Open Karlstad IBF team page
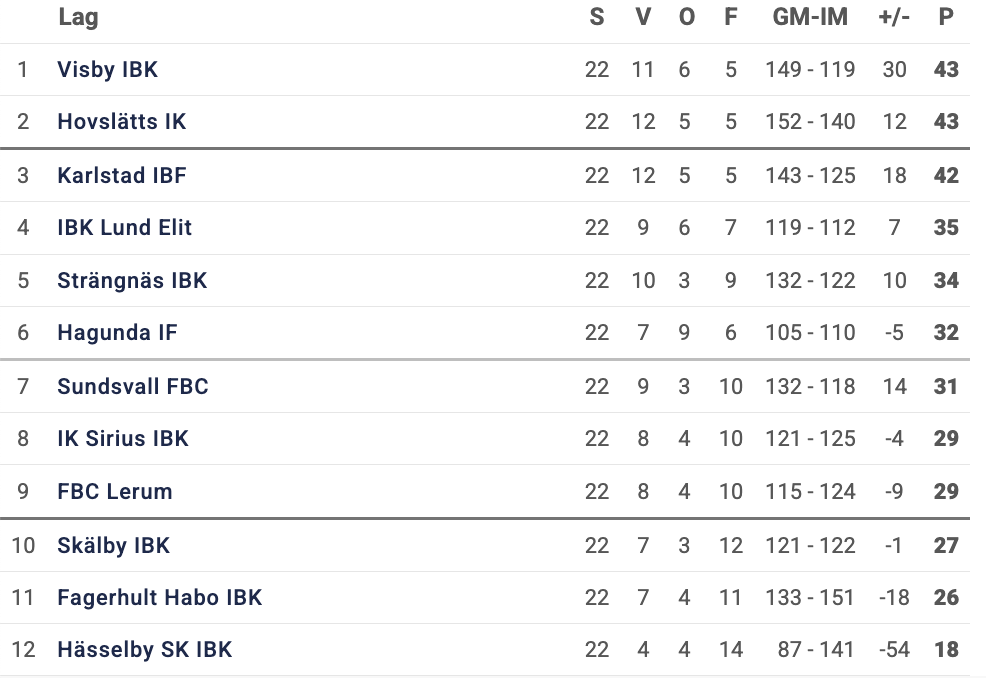The height and width of the screenshot is (678, 986). click(122, 176)
